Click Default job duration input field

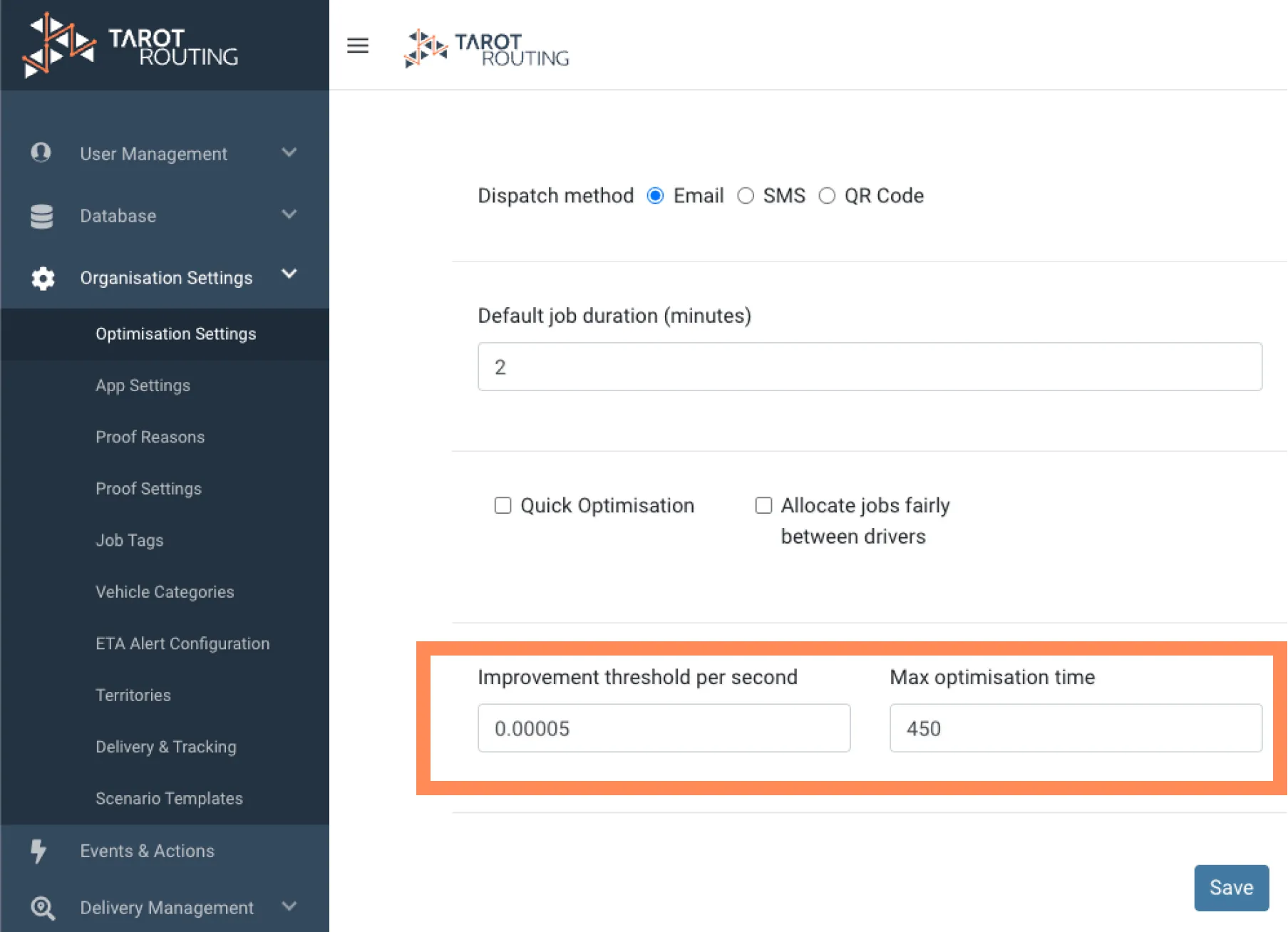(x=870, y=367)
